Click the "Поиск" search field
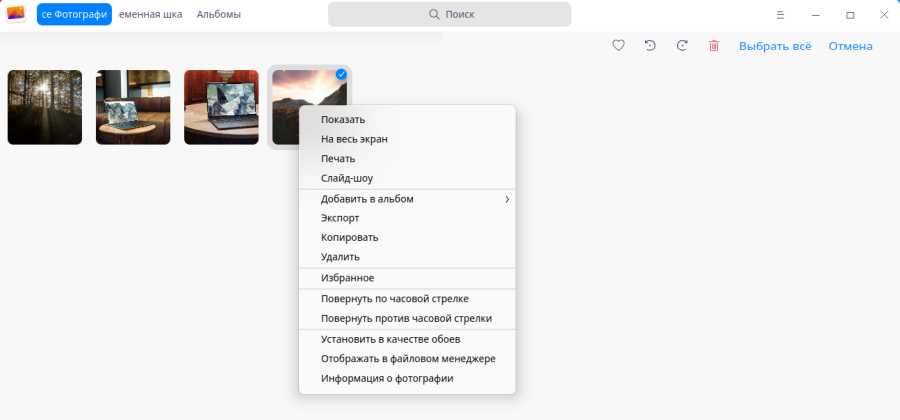Viewport: 900px width, 420px height. pos(449,15)
